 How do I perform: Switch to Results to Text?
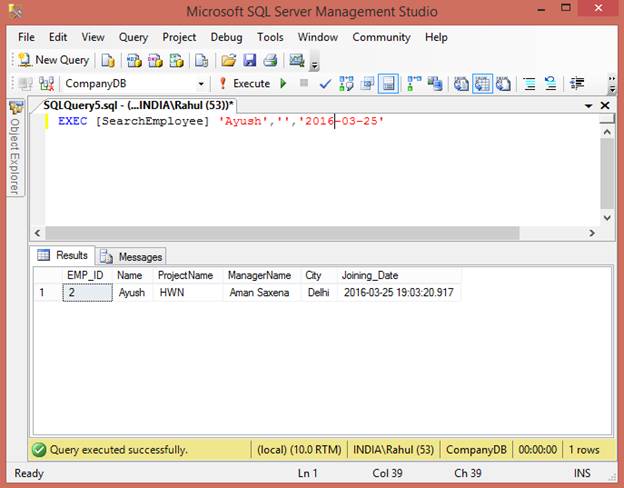point(462,84)
